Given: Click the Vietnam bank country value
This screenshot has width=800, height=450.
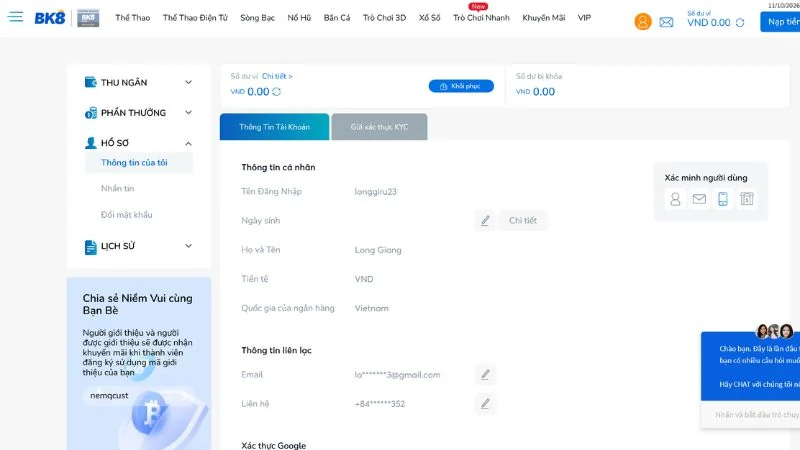Looking at the screenshot, I should 371,308.
